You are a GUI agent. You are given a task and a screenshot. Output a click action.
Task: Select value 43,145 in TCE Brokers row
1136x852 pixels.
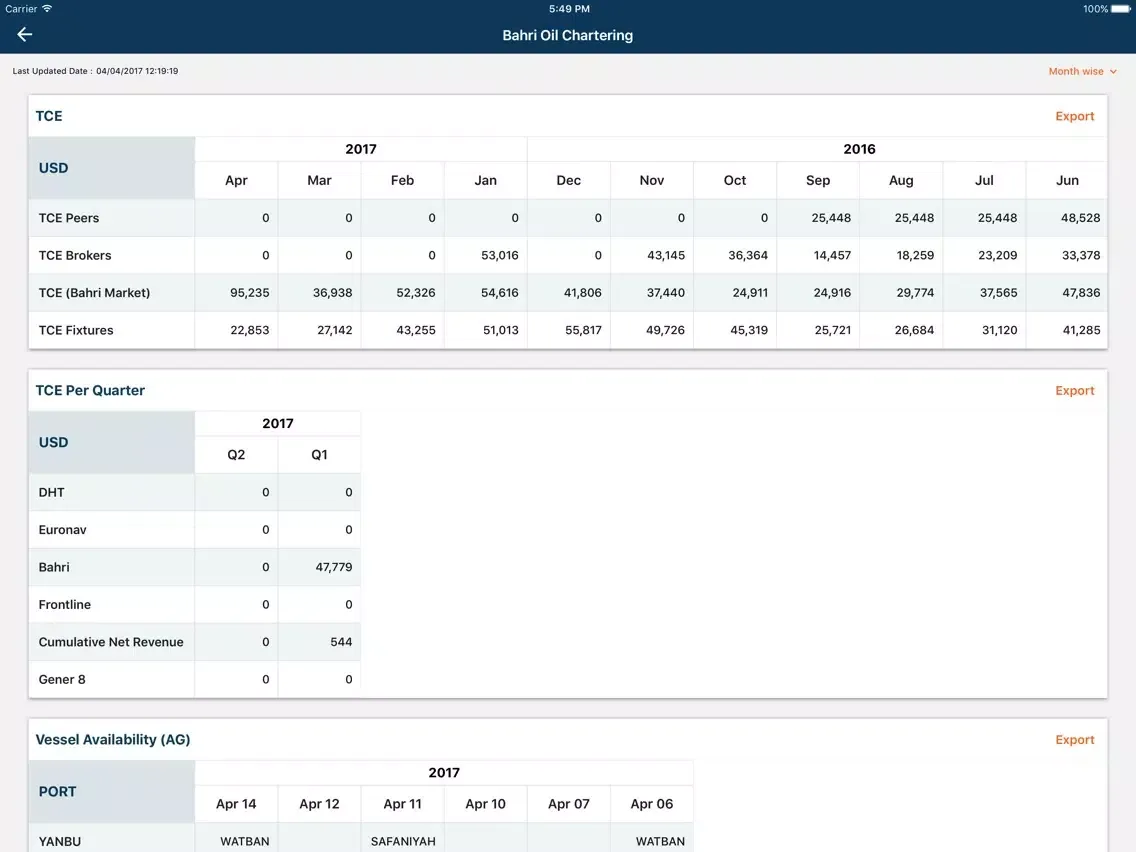[x=666, y=256]
